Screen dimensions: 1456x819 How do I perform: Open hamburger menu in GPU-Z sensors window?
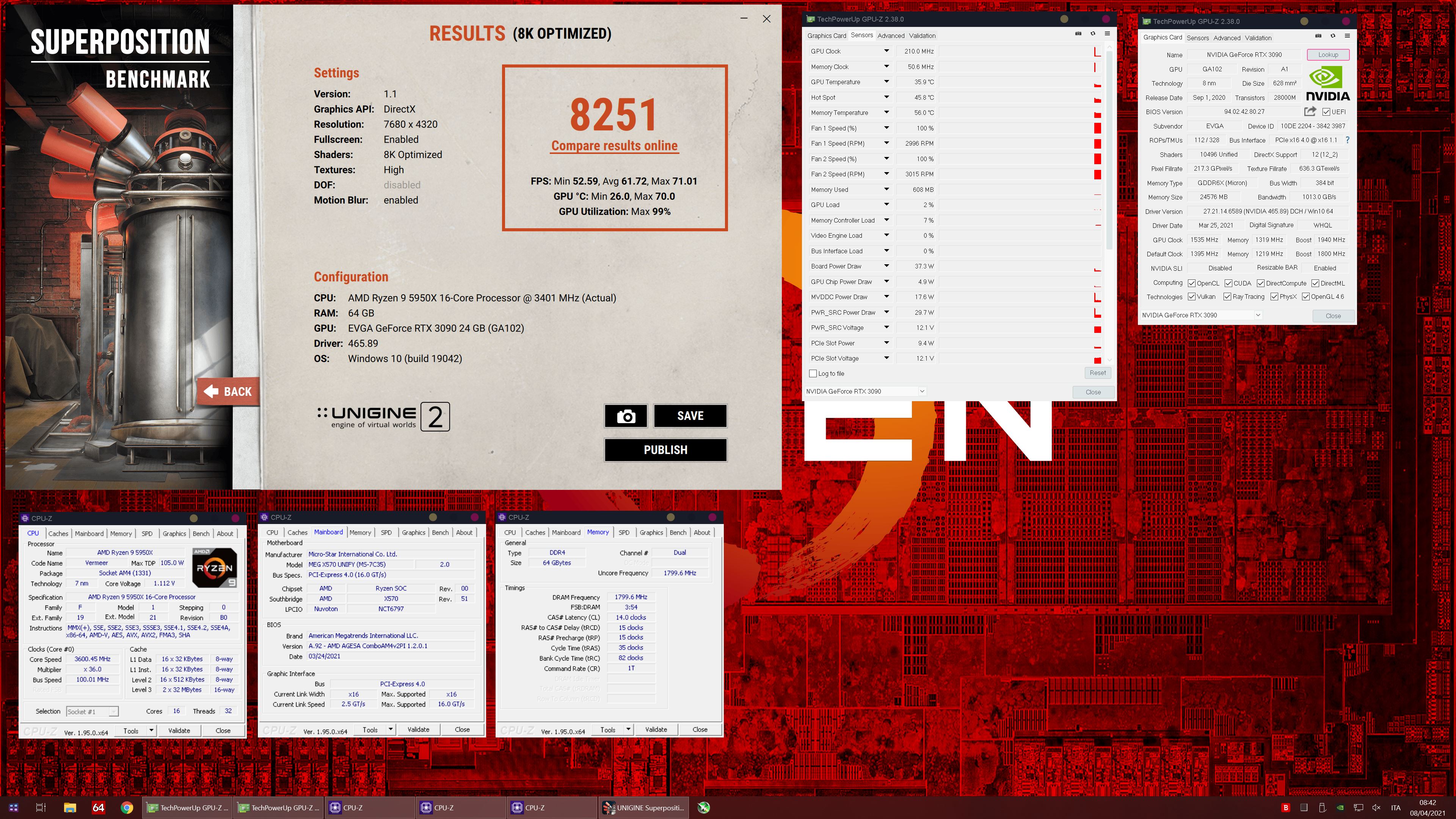point(1107,34)
